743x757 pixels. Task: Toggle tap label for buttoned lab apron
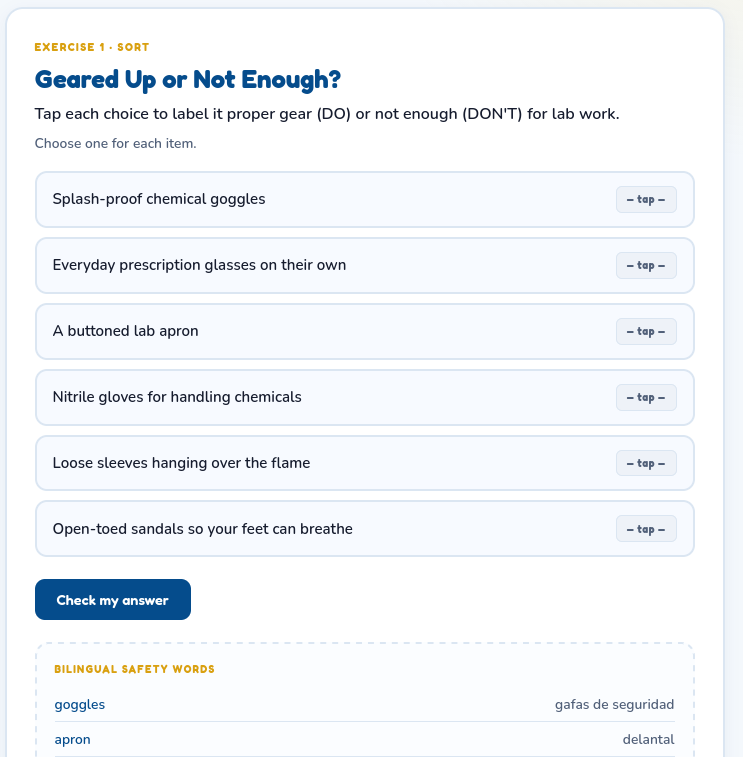point(646,331)
